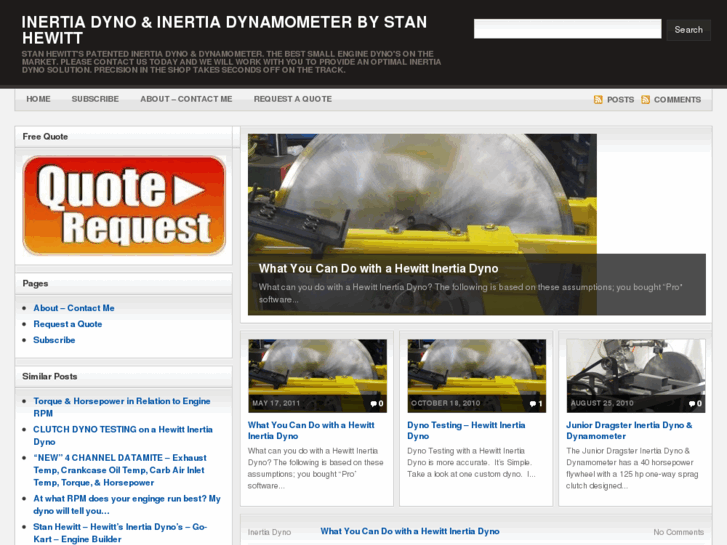The height and width of the screenshot is (545, 727).
Task: Open the Posts feed link
Action: (x=620, y=100)
